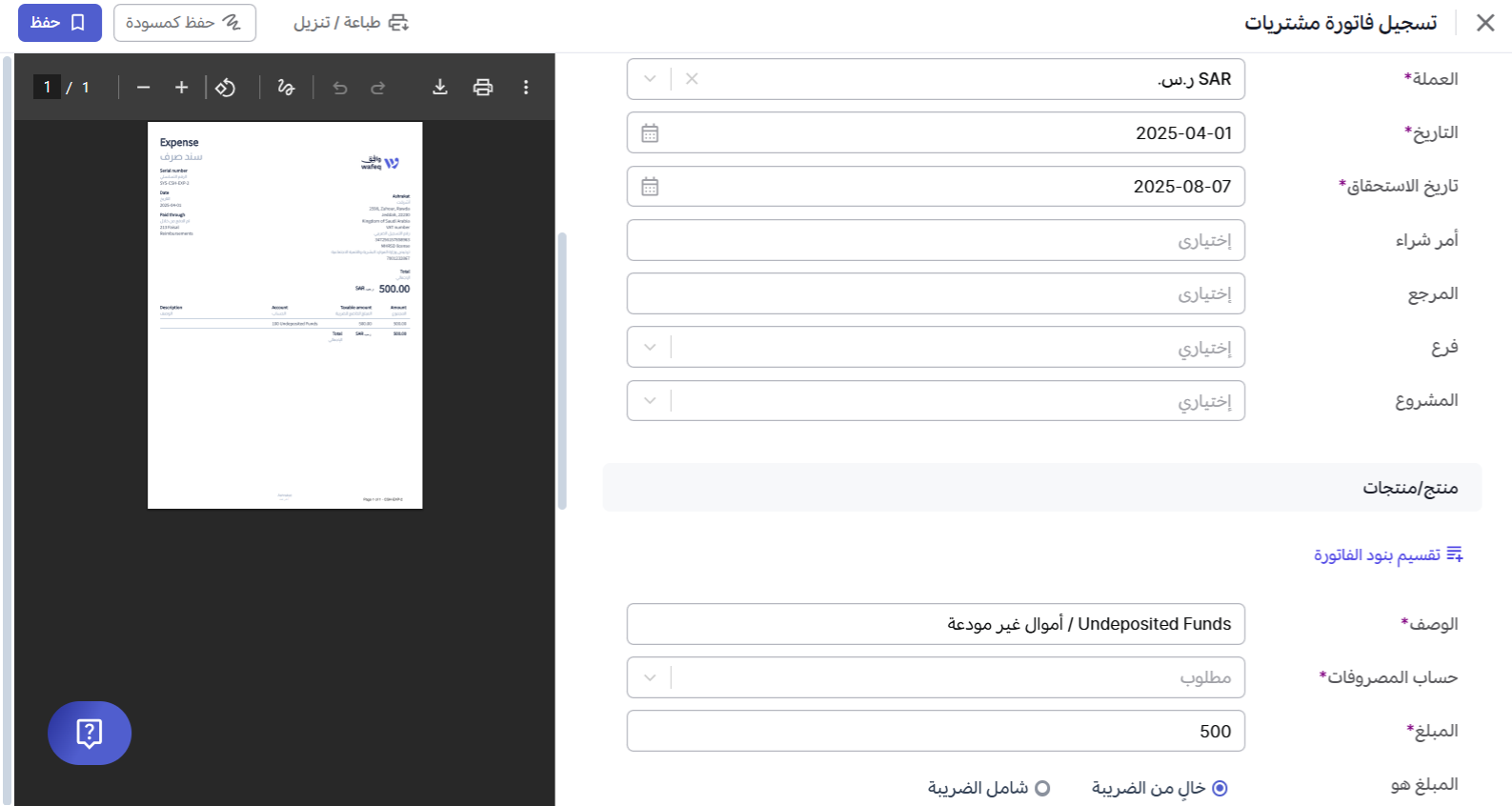Zoom in the PDF preview

tap(182, 88)
